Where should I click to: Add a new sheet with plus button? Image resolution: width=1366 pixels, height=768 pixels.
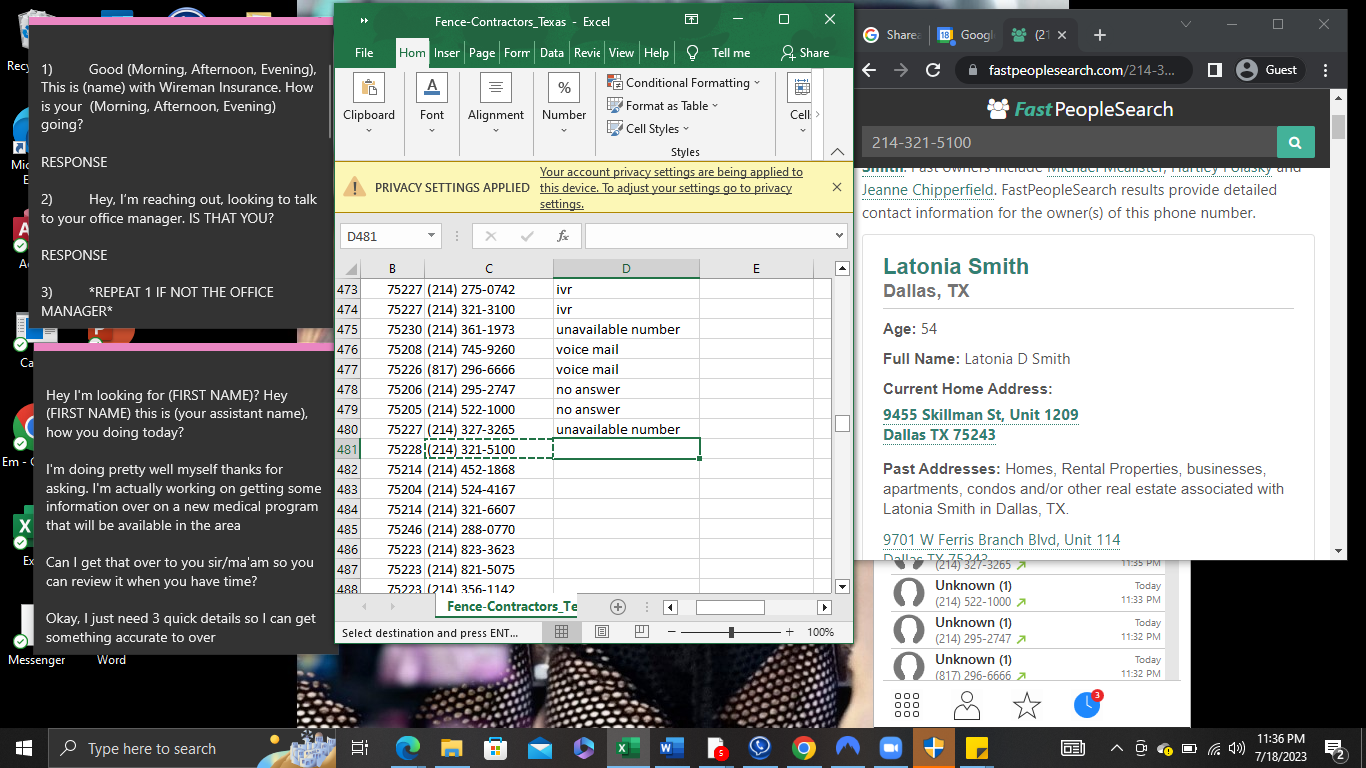(x=618, y=607)
